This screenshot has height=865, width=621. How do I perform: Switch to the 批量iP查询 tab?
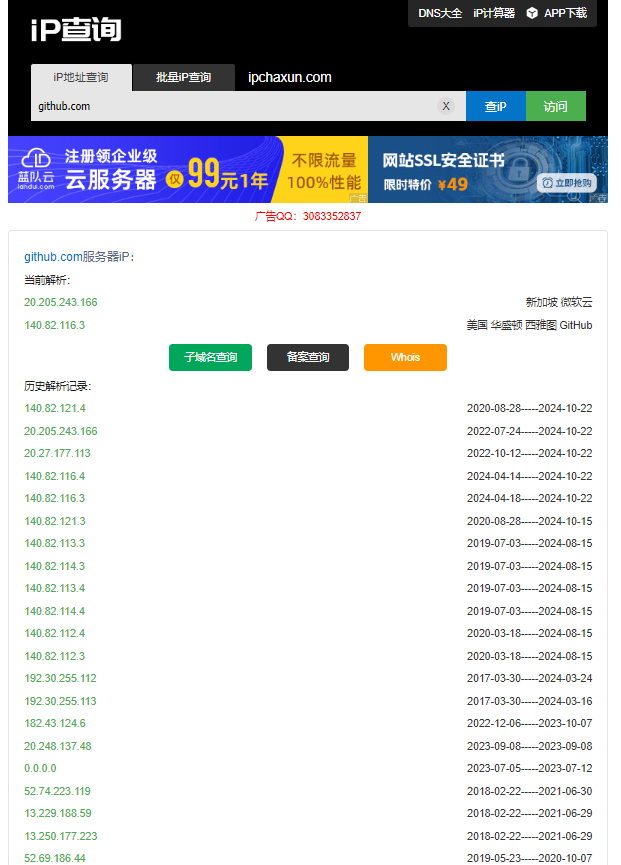[x=184, y=77]
